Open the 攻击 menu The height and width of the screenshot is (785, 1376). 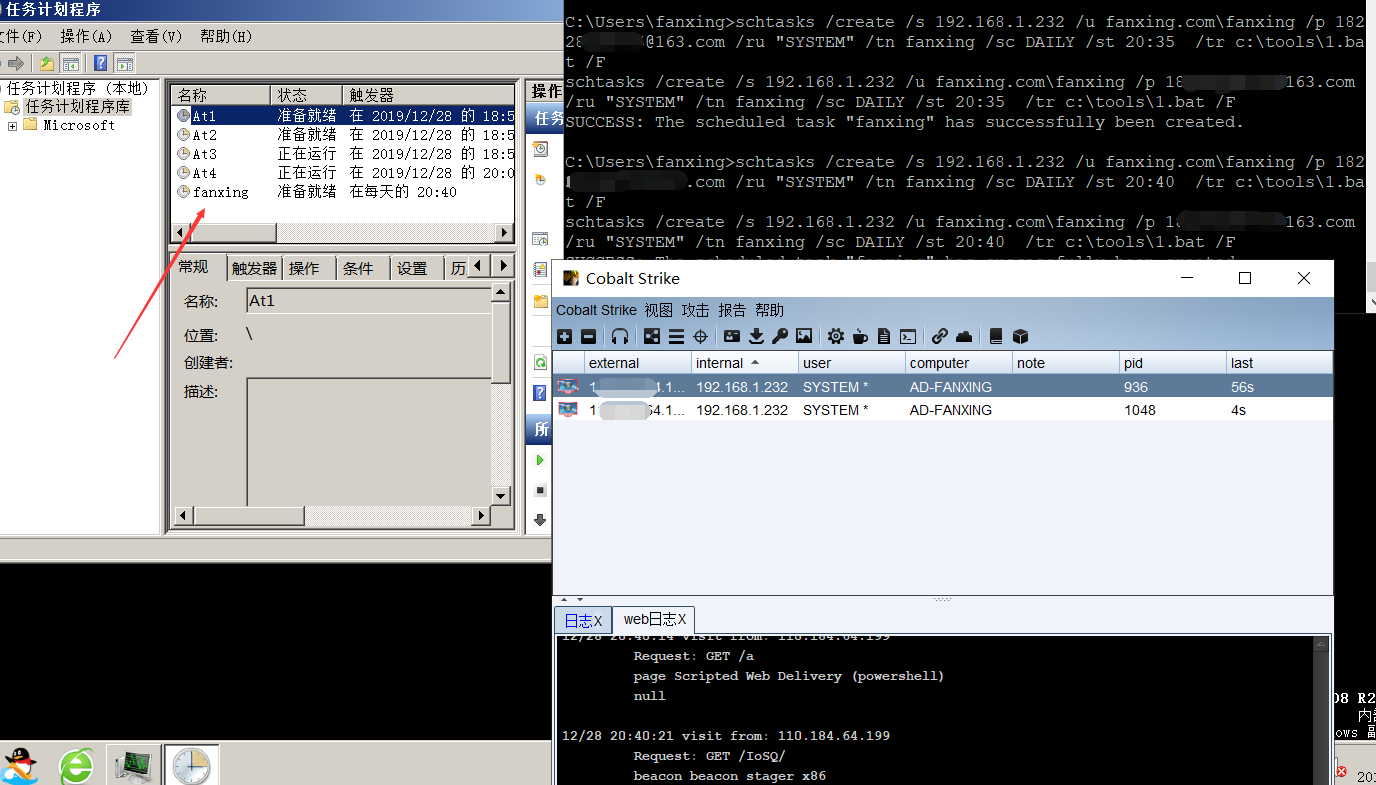[696, 310]
